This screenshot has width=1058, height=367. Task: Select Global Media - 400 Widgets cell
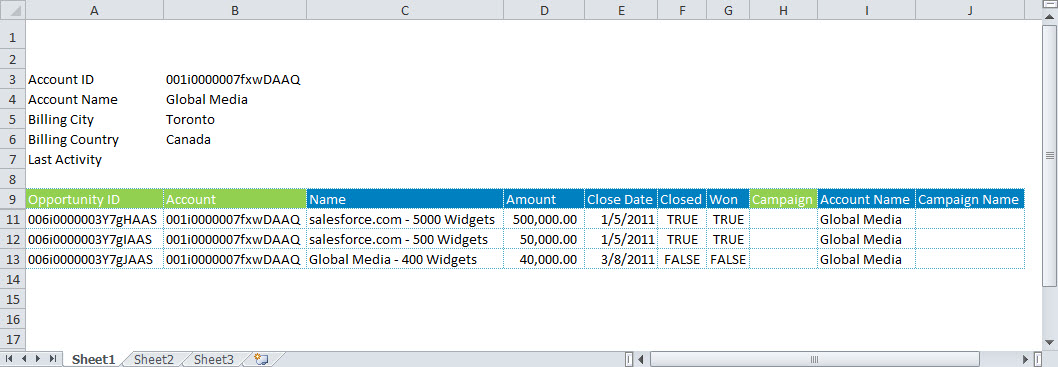tap(404, 259)
